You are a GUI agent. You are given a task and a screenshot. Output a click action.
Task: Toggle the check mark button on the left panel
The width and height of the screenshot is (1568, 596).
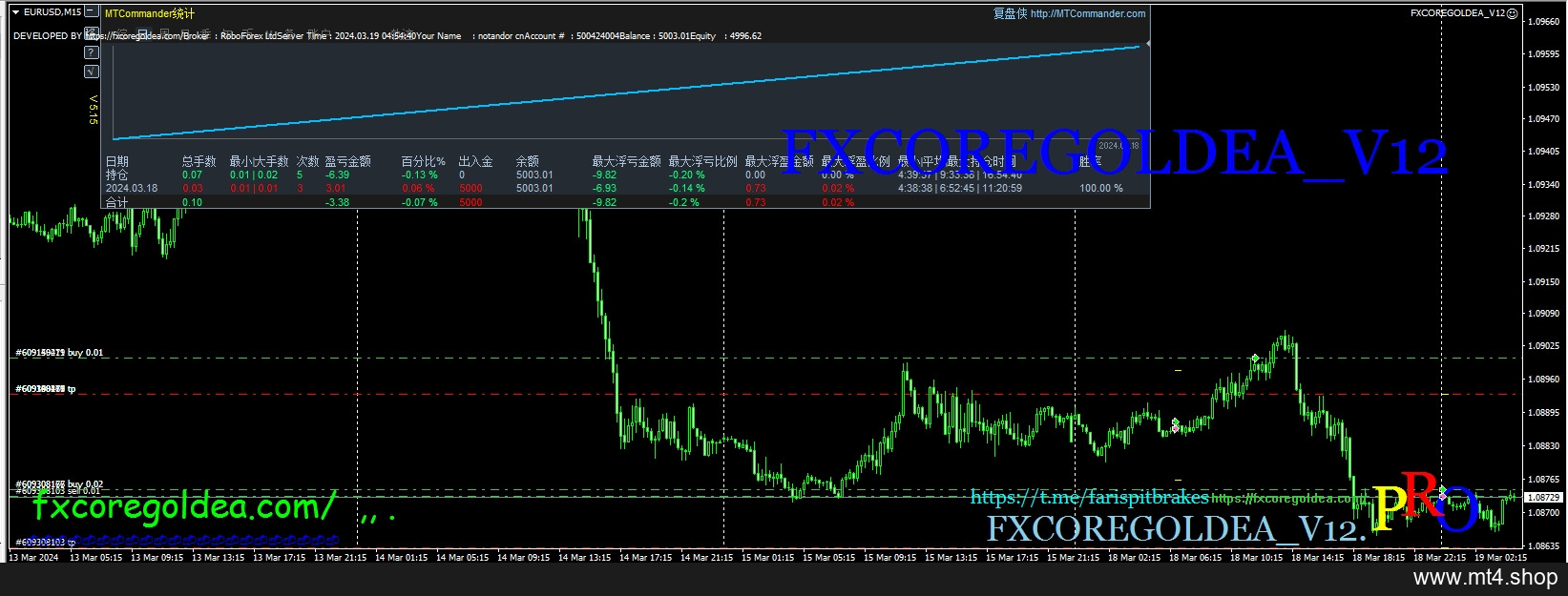(92, 72)
